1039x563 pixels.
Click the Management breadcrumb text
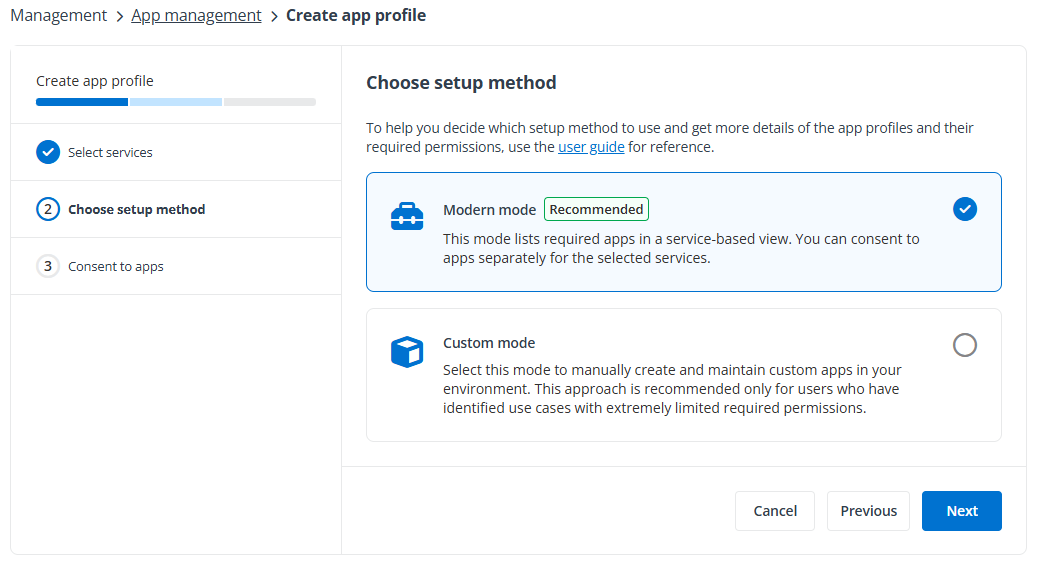(x=58, y=15)
